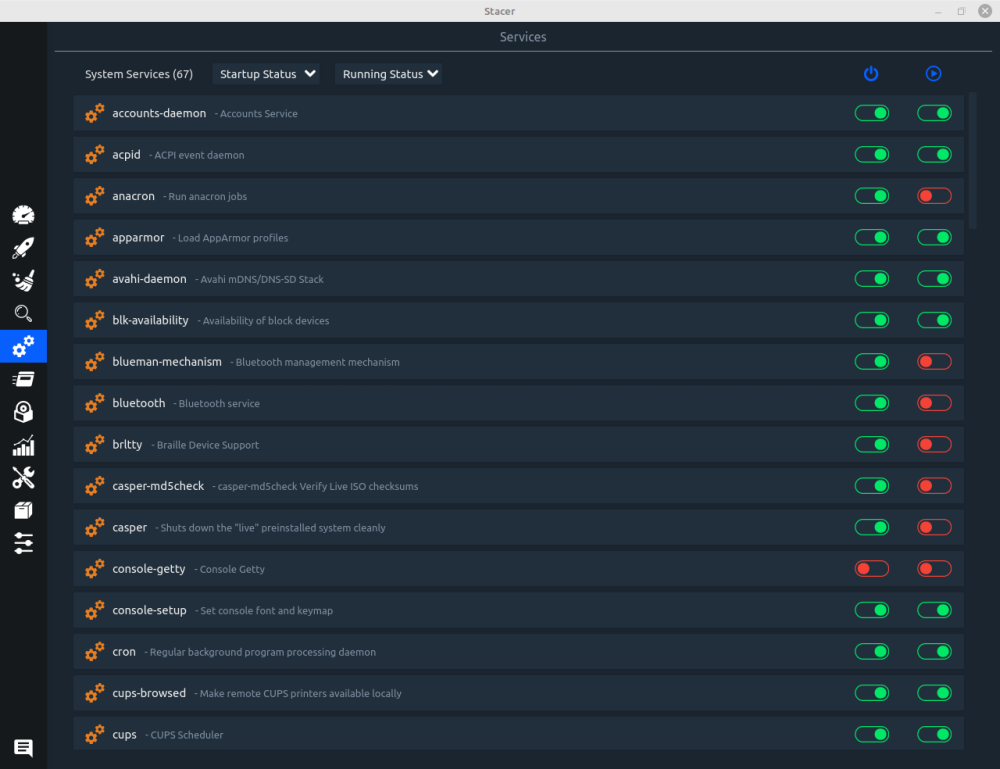The image size is (1000, 769).
Task: Open Search magnifier icon in sidebar
Action: (23, 314)
